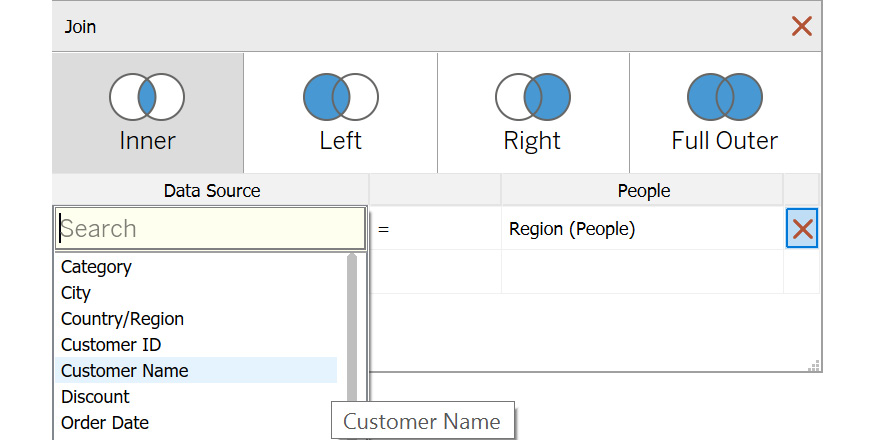Choose Customer ID from the field list

pos(196,345)
